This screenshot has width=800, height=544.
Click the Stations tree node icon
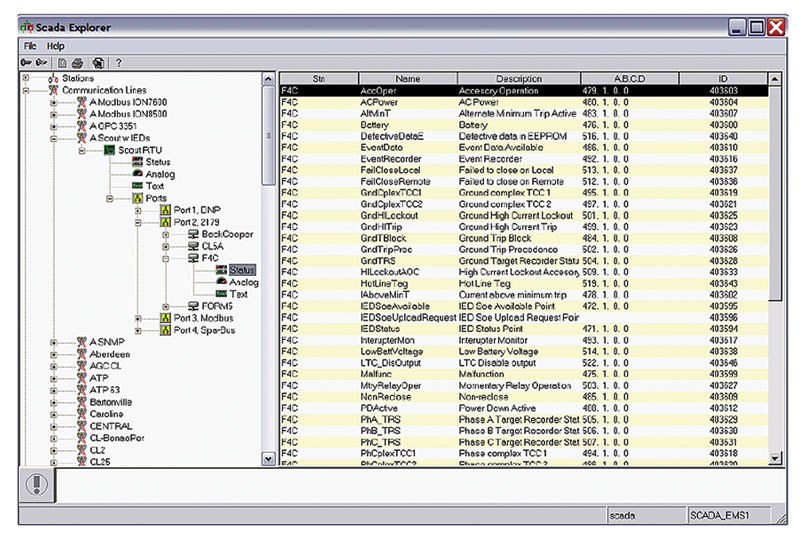pyautogui.click(x=53, y=78)
